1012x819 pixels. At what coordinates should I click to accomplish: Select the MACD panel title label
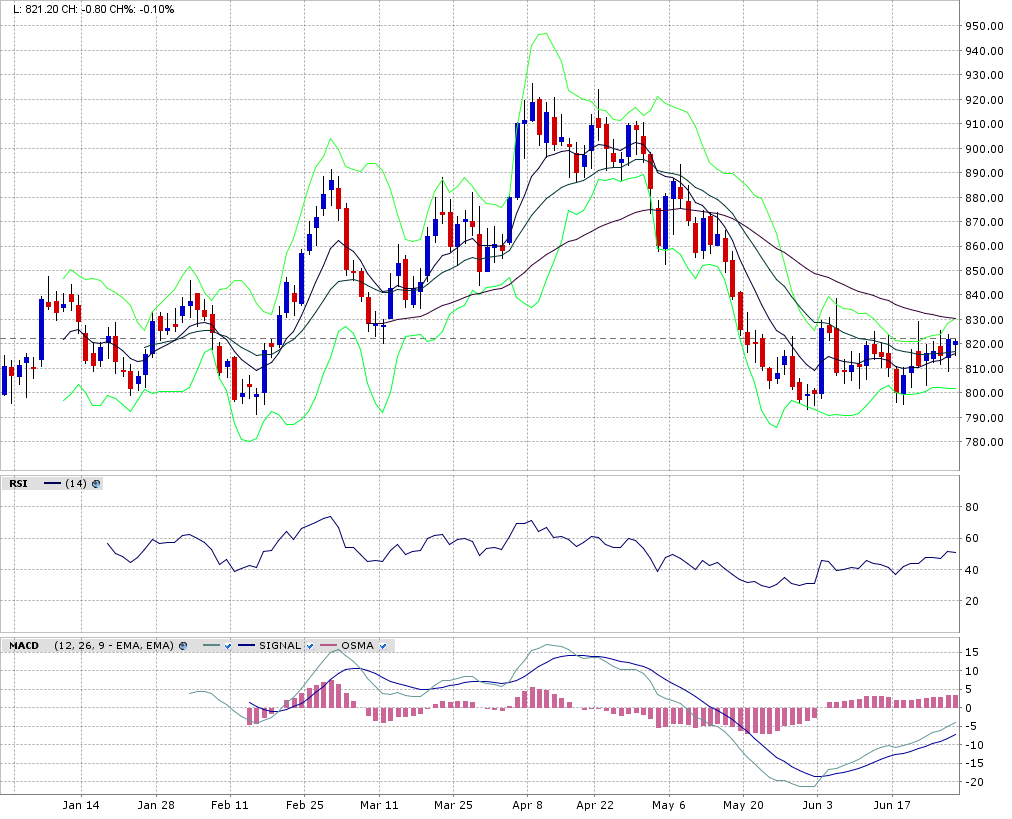coord(24,646)
